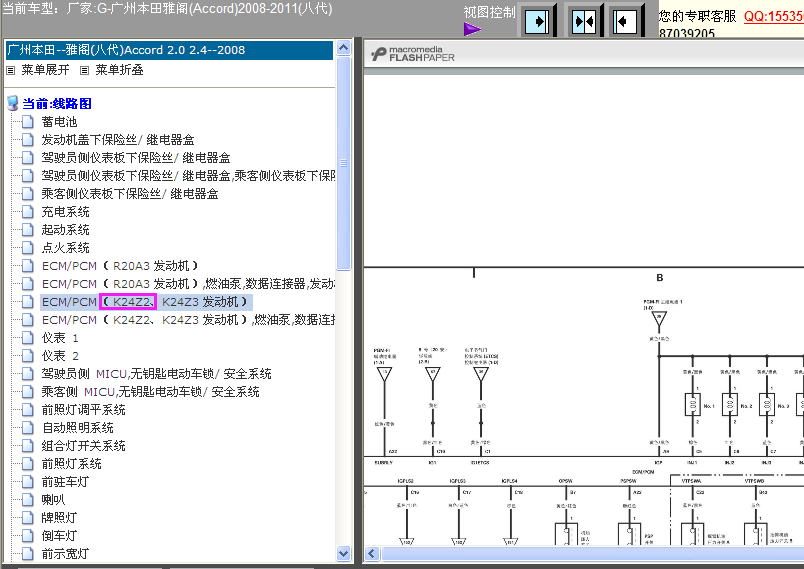The image size is (804, 569).
Task: Click the view control button with left arrow
Action: pyautogui.click(x=626, y=21)
